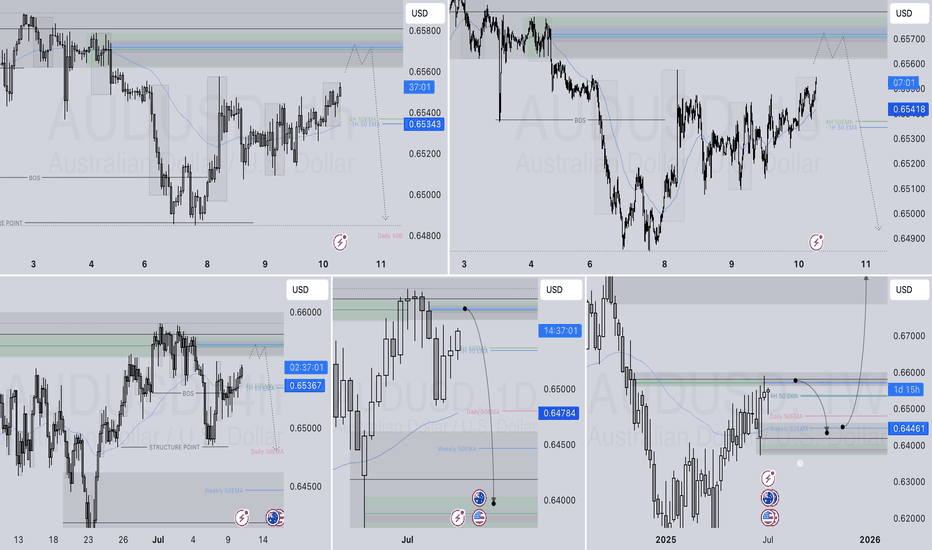Image resolution: width=932 pixels, height=550 pixels.
Task: Click the 0.67000 price axis value
Action: point(909,336)
